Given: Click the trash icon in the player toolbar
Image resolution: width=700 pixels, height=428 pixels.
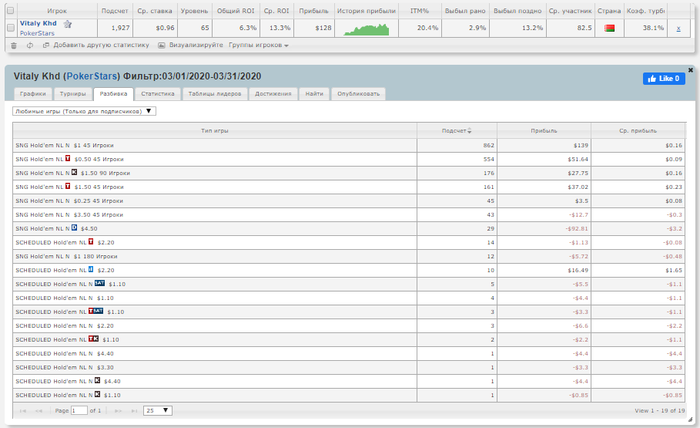Looking at the screenshot, I should [14, 46].
